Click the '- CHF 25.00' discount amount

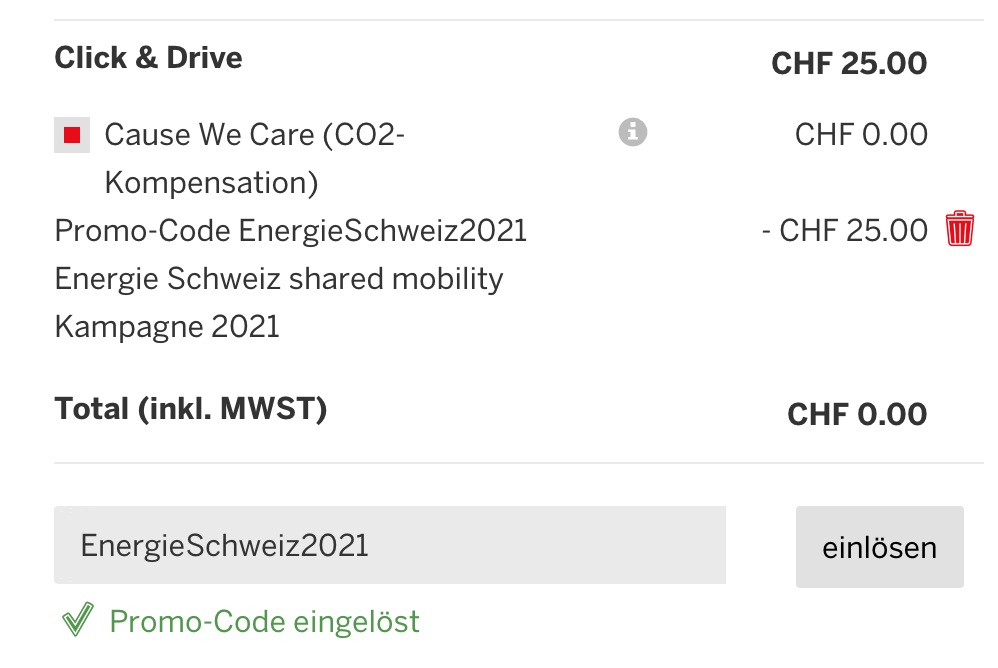click(845, 231)
